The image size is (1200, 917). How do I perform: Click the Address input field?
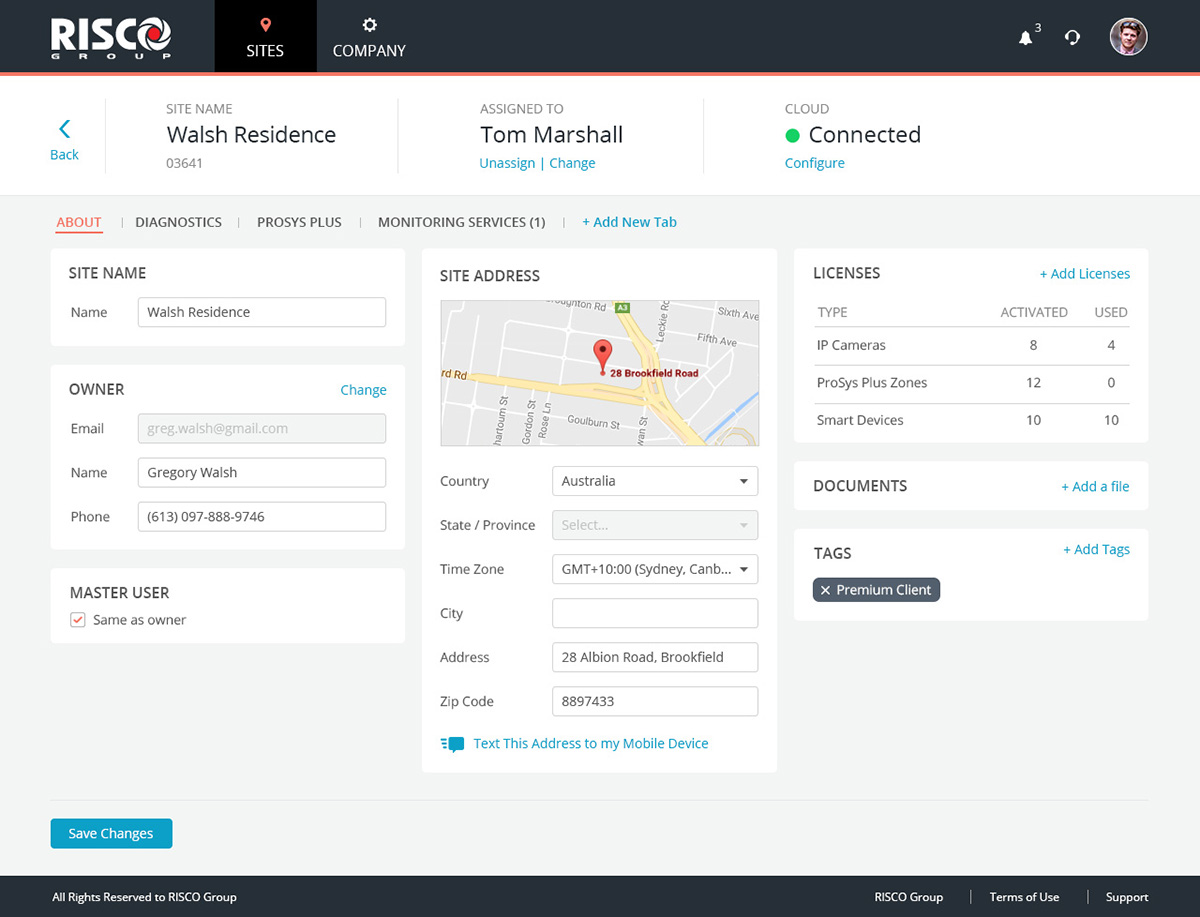coord(655,657)
